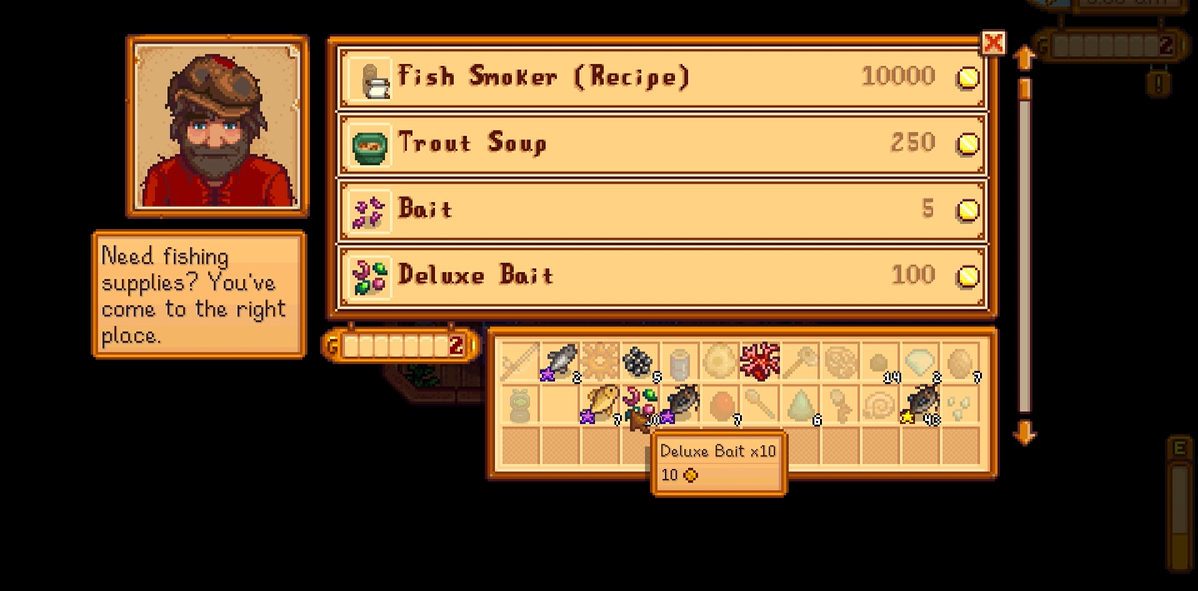Select the gold-star fish stack of 48
1198x591 pixels.
tap(920, 404)
